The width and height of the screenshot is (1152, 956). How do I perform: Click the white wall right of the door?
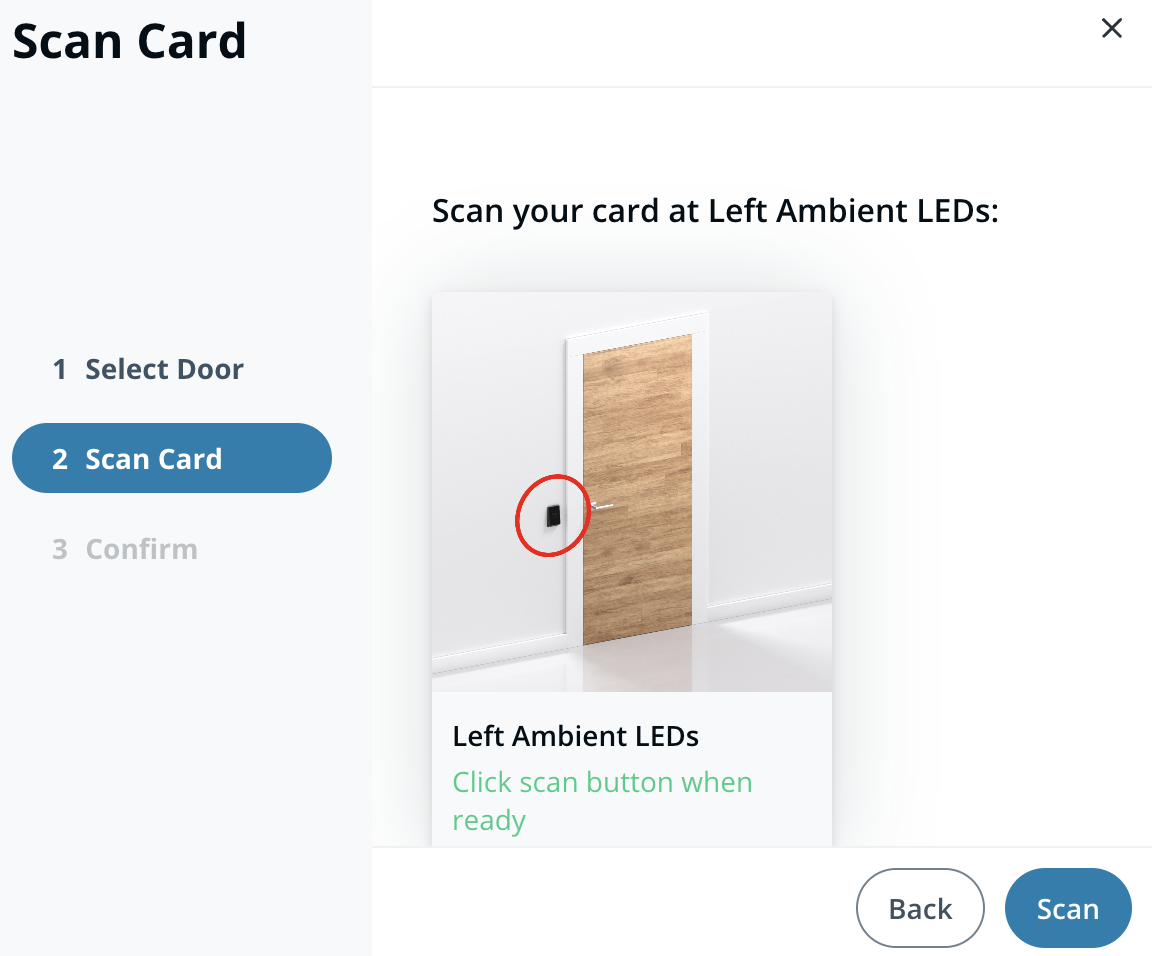click(x=770, y=450)
